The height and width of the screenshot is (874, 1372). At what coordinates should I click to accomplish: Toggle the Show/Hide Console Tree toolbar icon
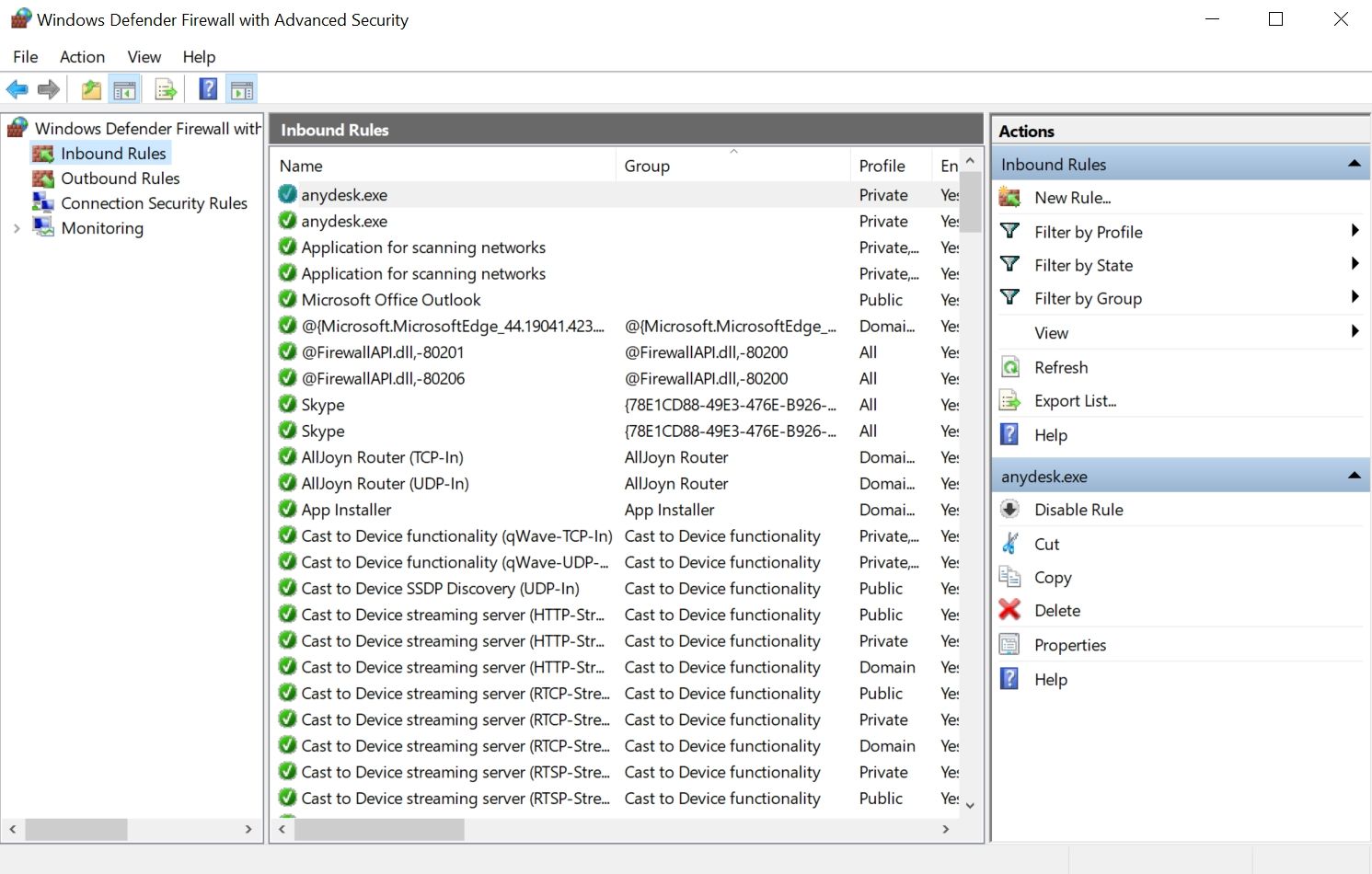(124, 89)
